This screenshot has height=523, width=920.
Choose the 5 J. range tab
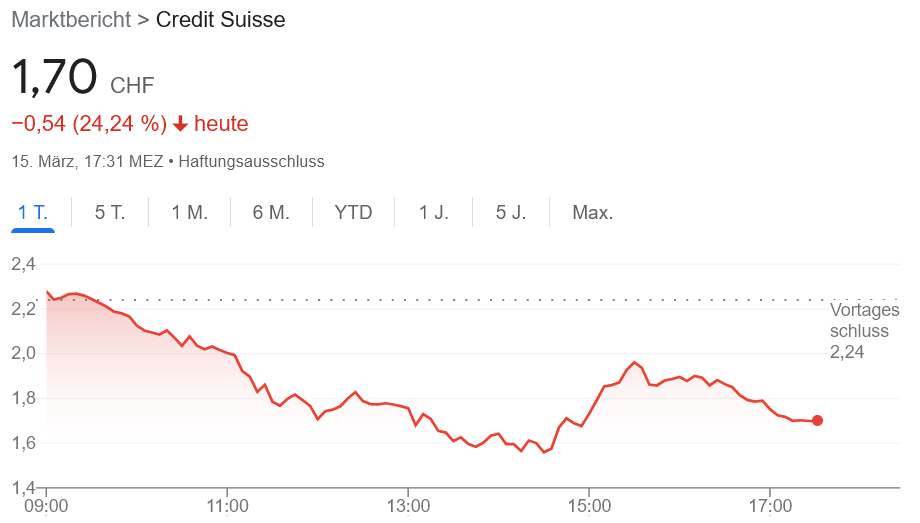tap(511, 212)
